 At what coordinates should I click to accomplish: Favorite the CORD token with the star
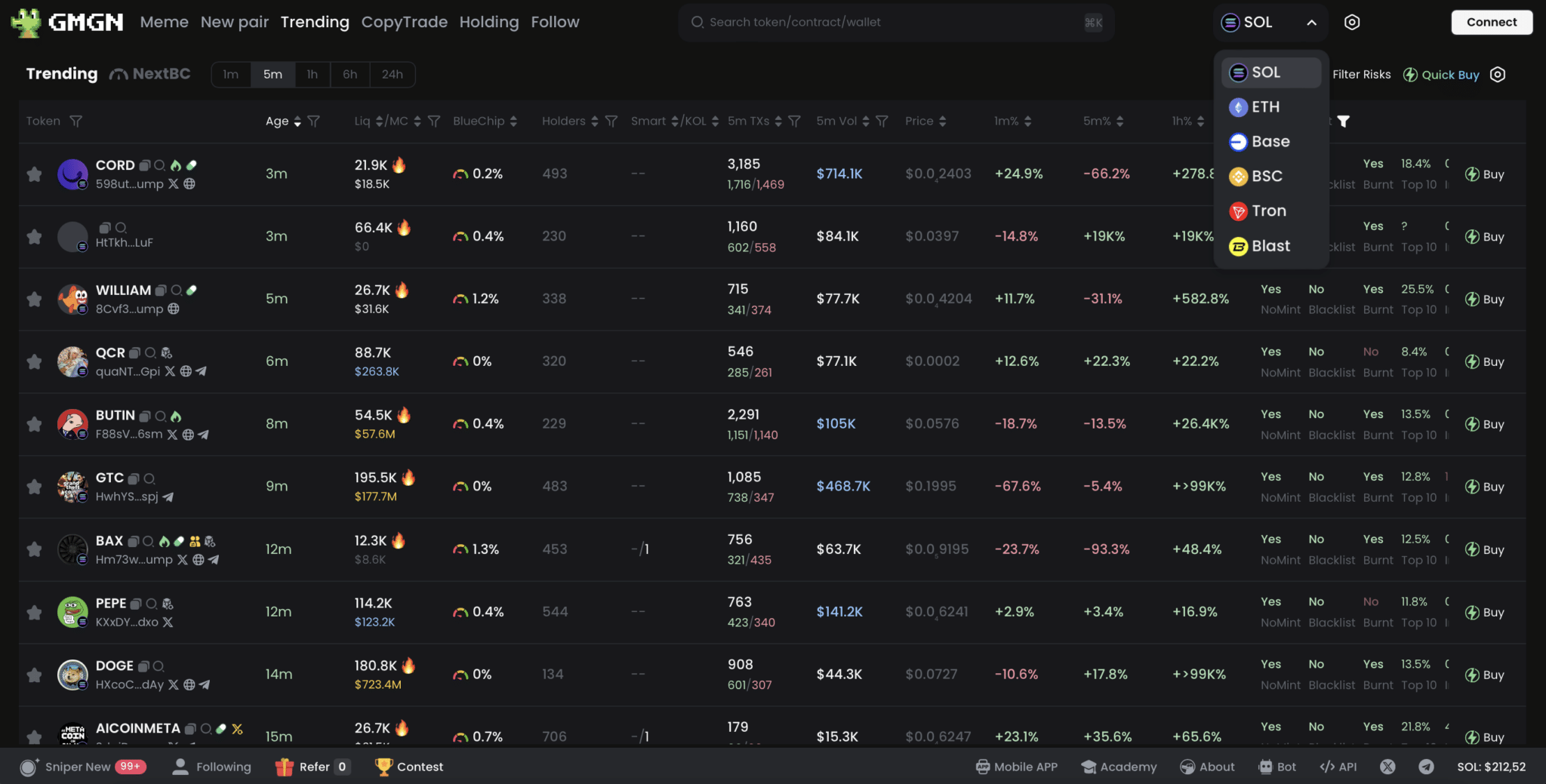33,174
